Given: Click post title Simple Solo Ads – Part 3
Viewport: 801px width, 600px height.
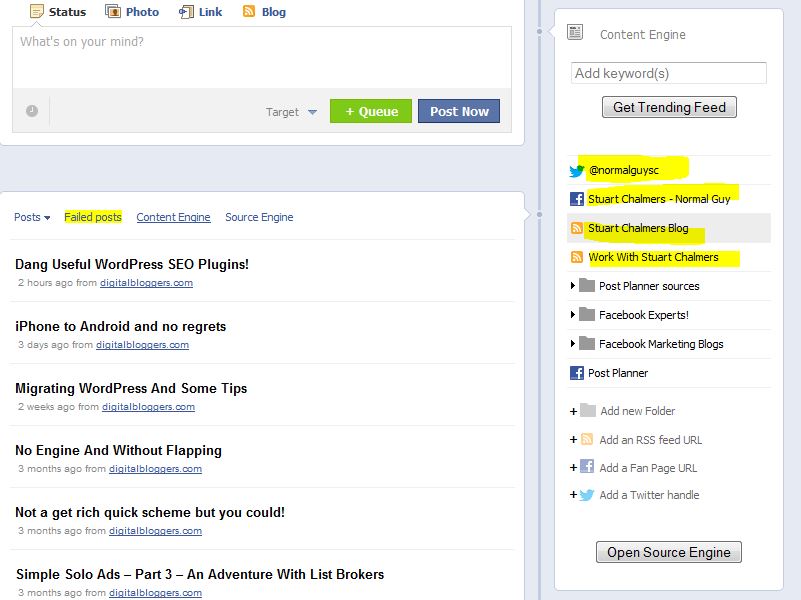Looking at the screenshot, I should point(200,574).
